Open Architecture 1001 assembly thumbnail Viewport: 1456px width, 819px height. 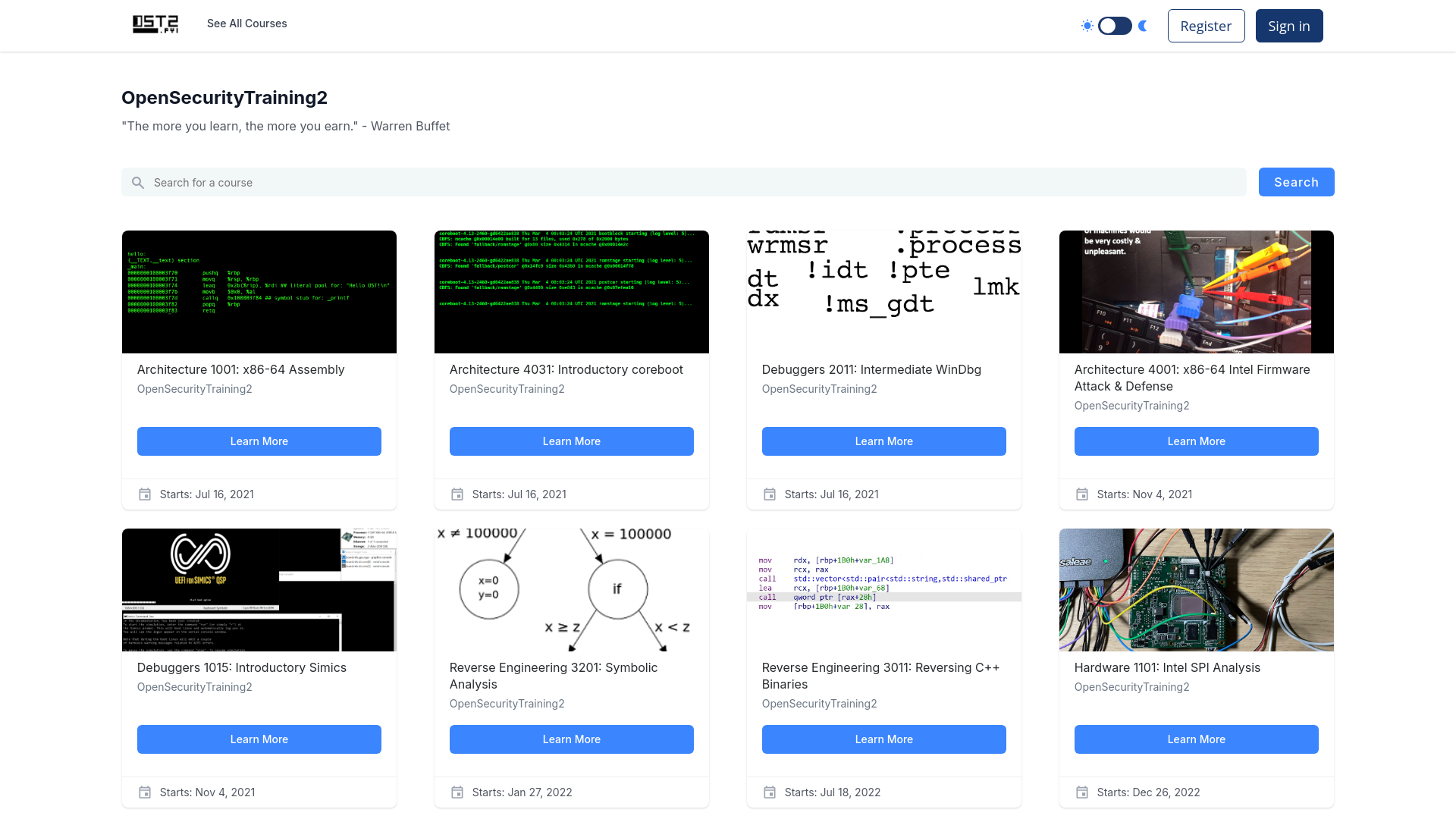(259, 292)
